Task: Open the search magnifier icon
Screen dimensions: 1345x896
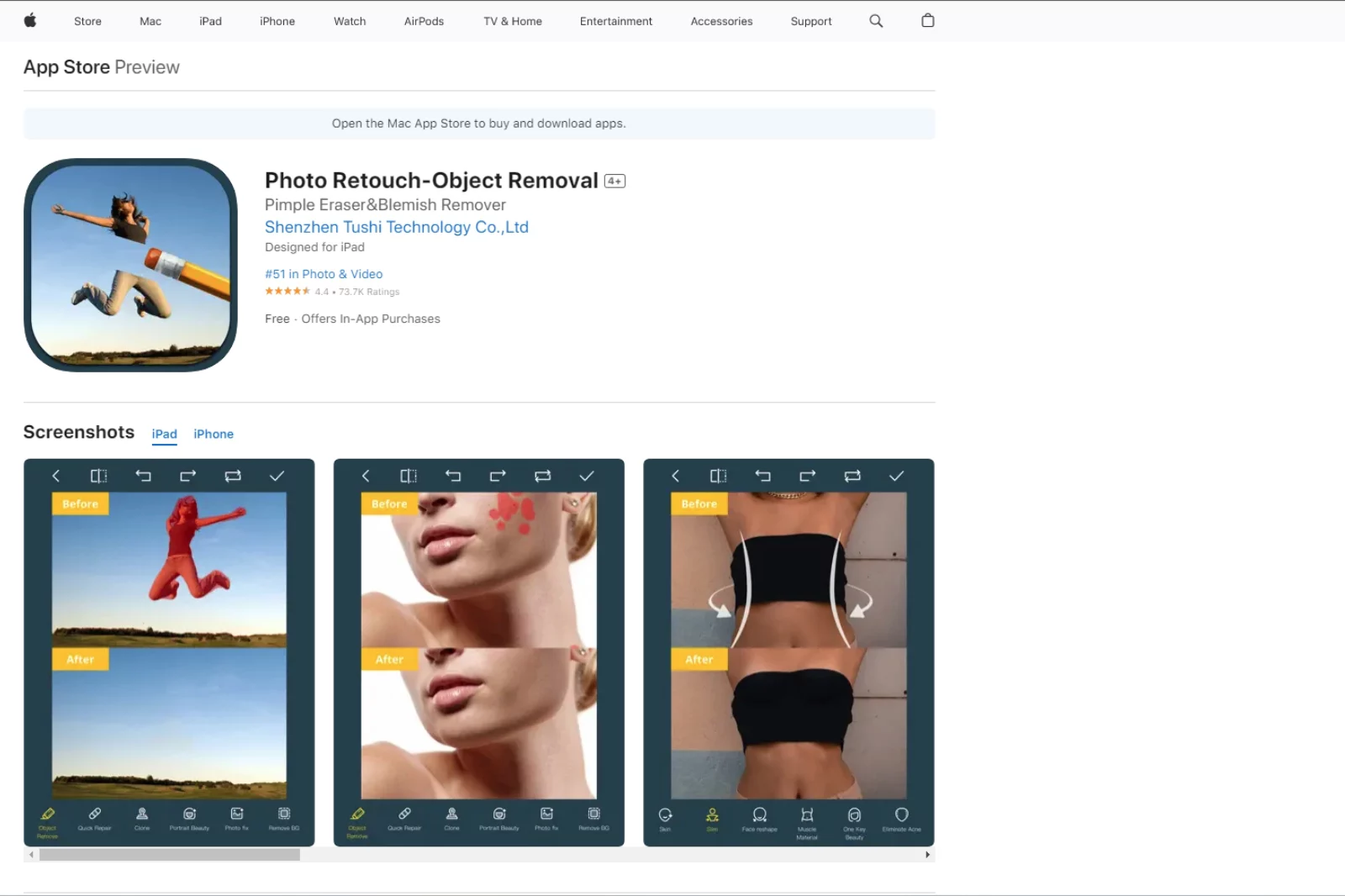Action: (876, 21)
